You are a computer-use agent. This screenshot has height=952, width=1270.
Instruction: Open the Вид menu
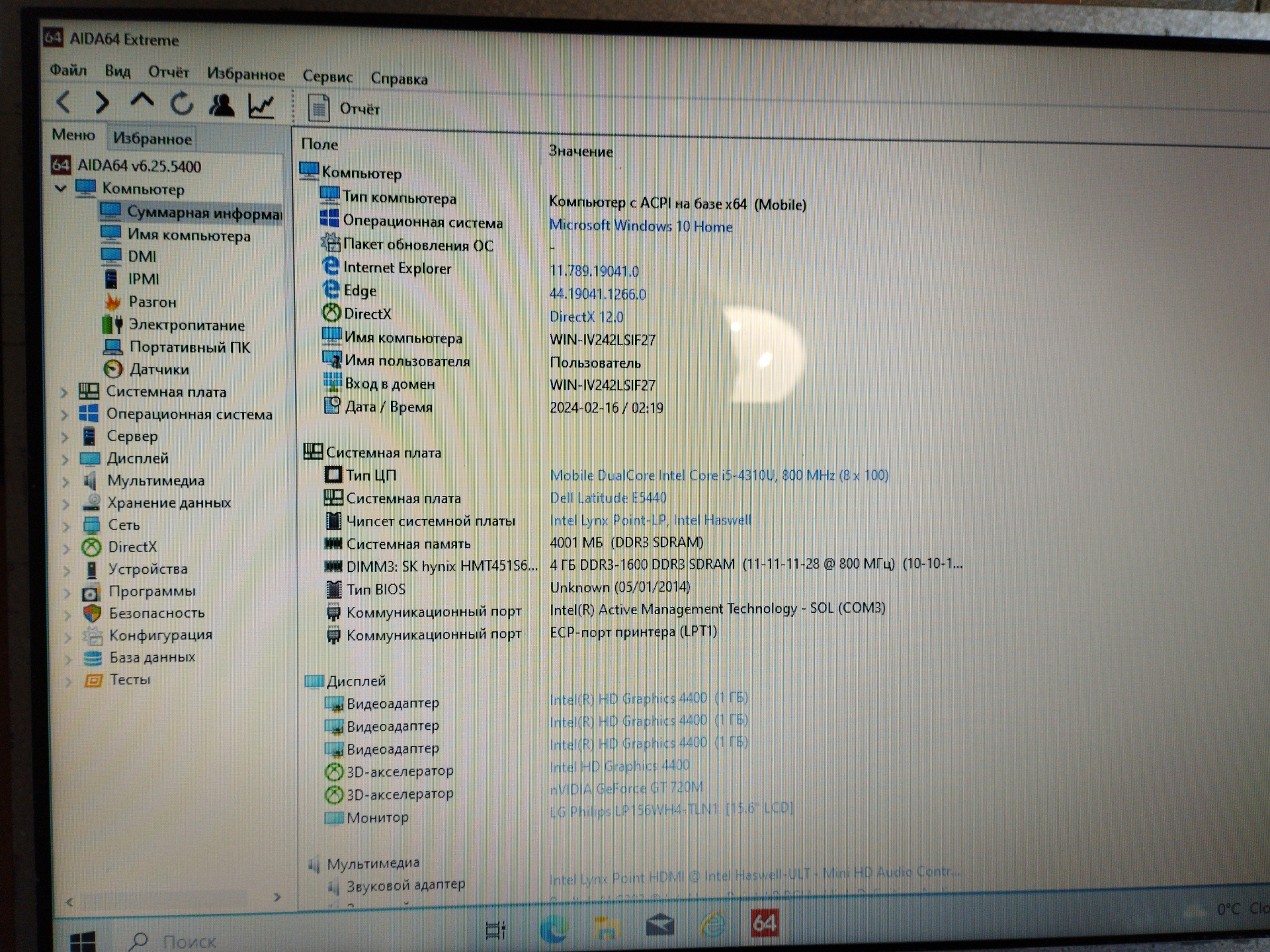117,71
